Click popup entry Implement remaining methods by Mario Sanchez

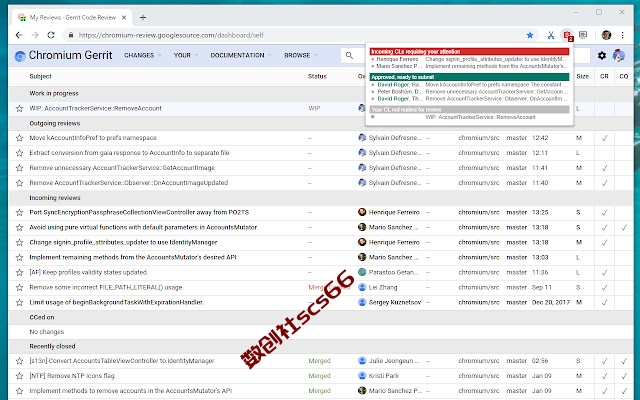(x=469, y=66)
